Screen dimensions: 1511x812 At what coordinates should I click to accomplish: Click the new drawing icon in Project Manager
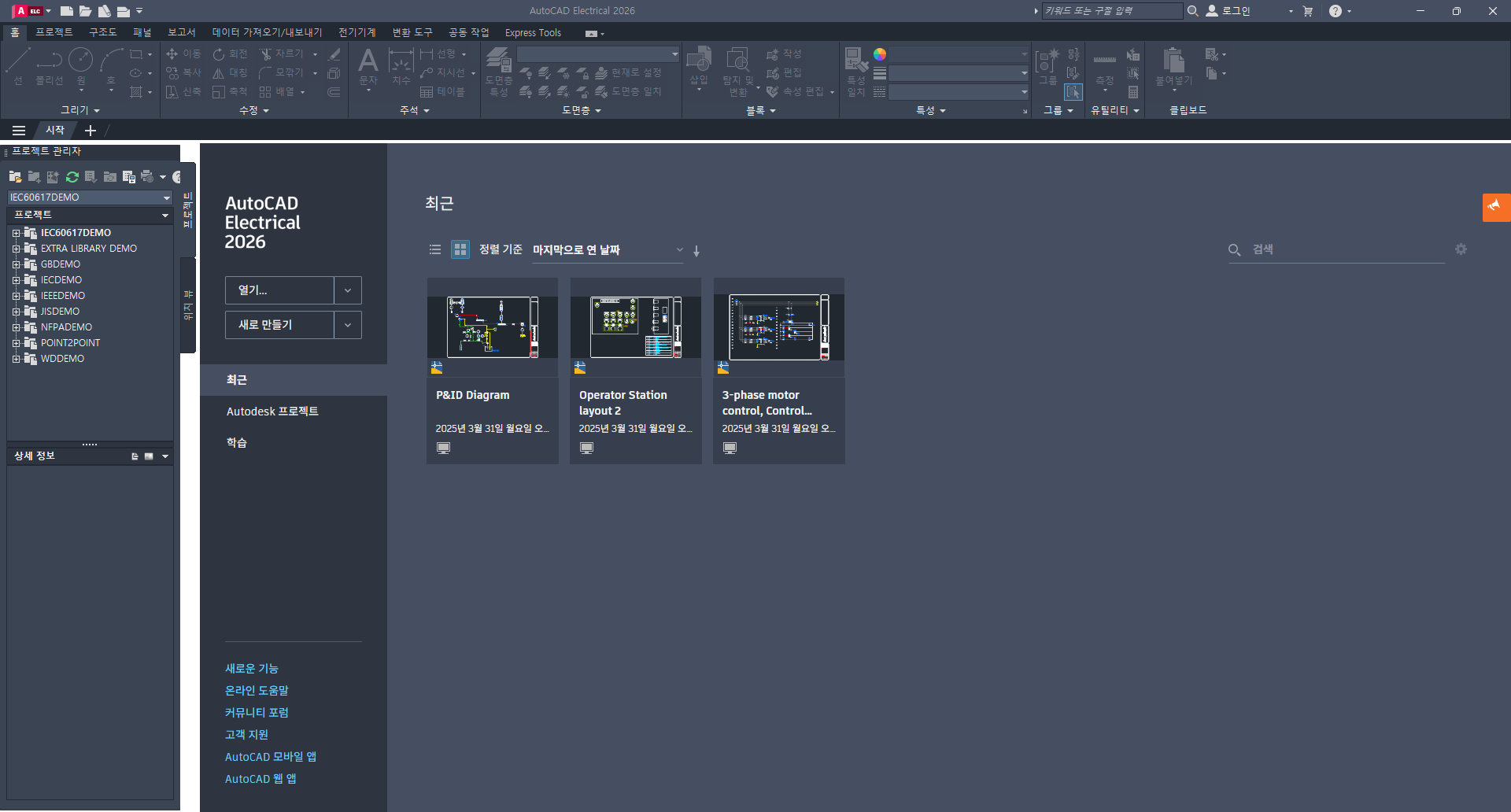click(x=53, y=177)
